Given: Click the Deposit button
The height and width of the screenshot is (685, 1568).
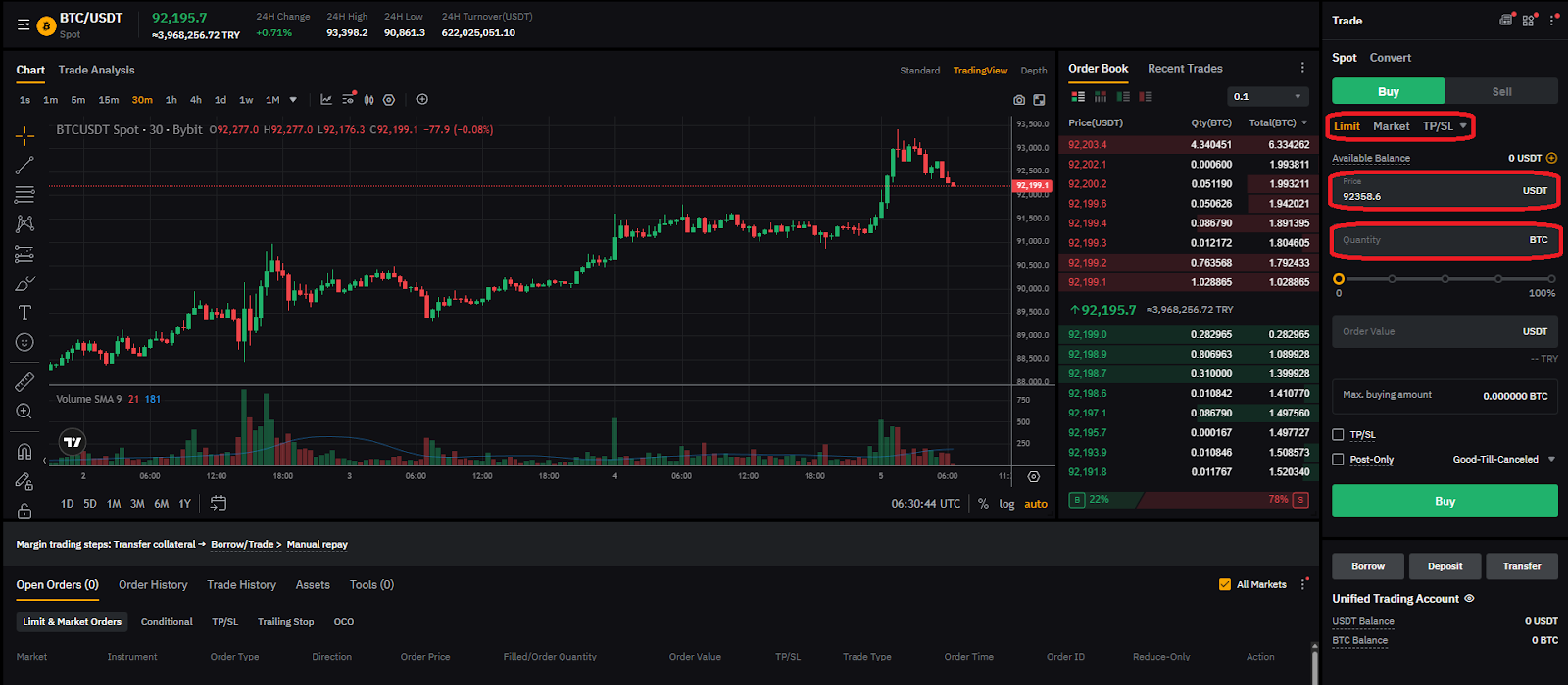Looking at the screenshot, I should (1445, 566).
